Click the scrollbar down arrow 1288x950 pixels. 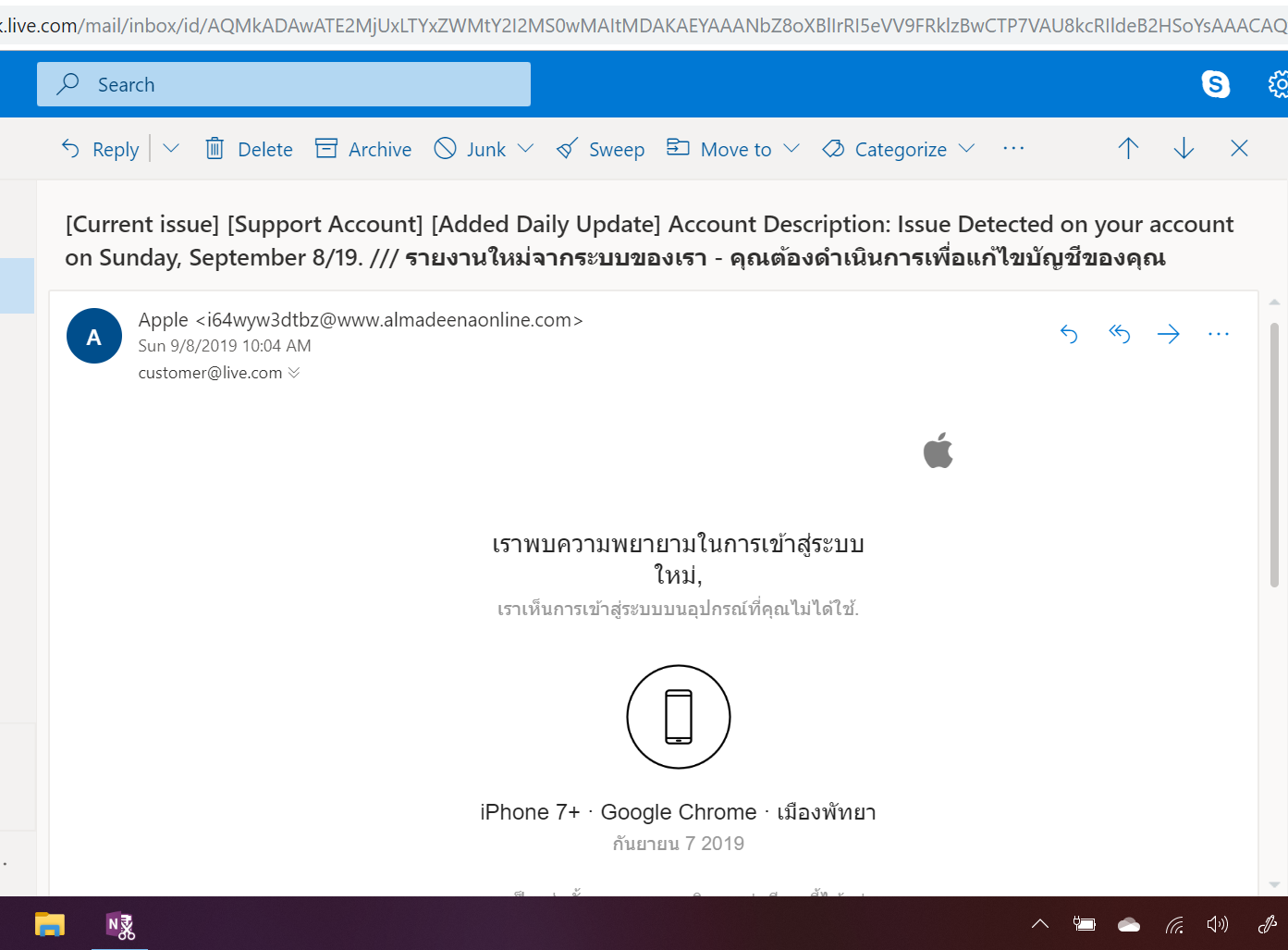click(1274, 884)
